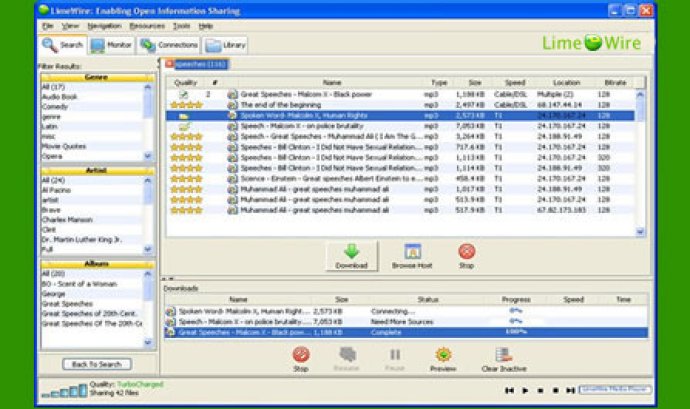Open the Resources menu
This screenshot has width=690, height=409.
pyautogui.click(x=147, y=26)
